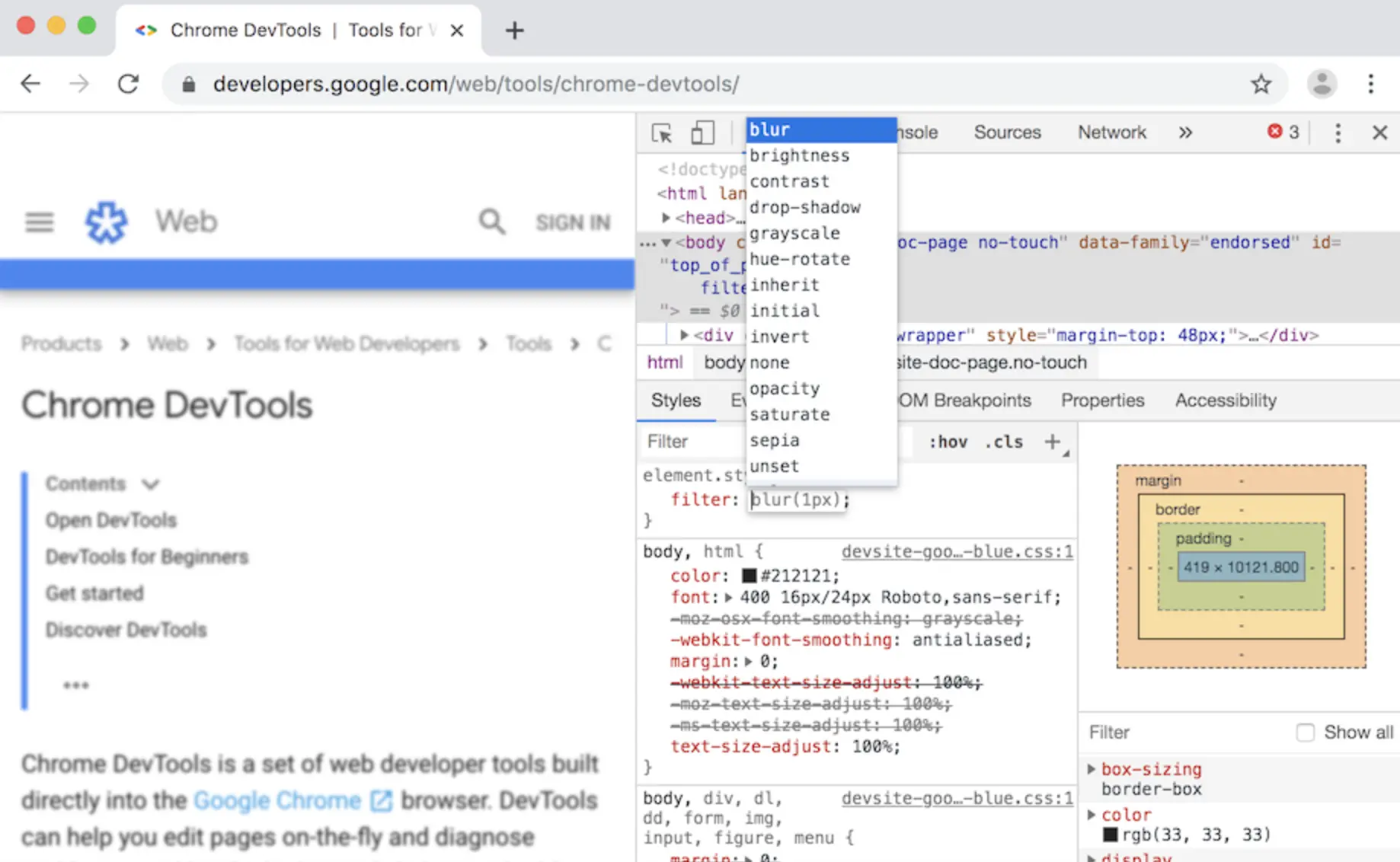Open the site search magnifier
The image size is (1400, 862).
[x=492, y=222]
